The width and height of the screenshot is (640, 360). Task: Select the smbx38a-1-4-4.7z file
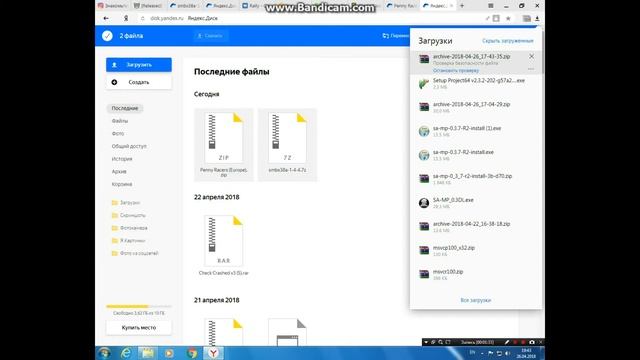[x=287, y=145]
